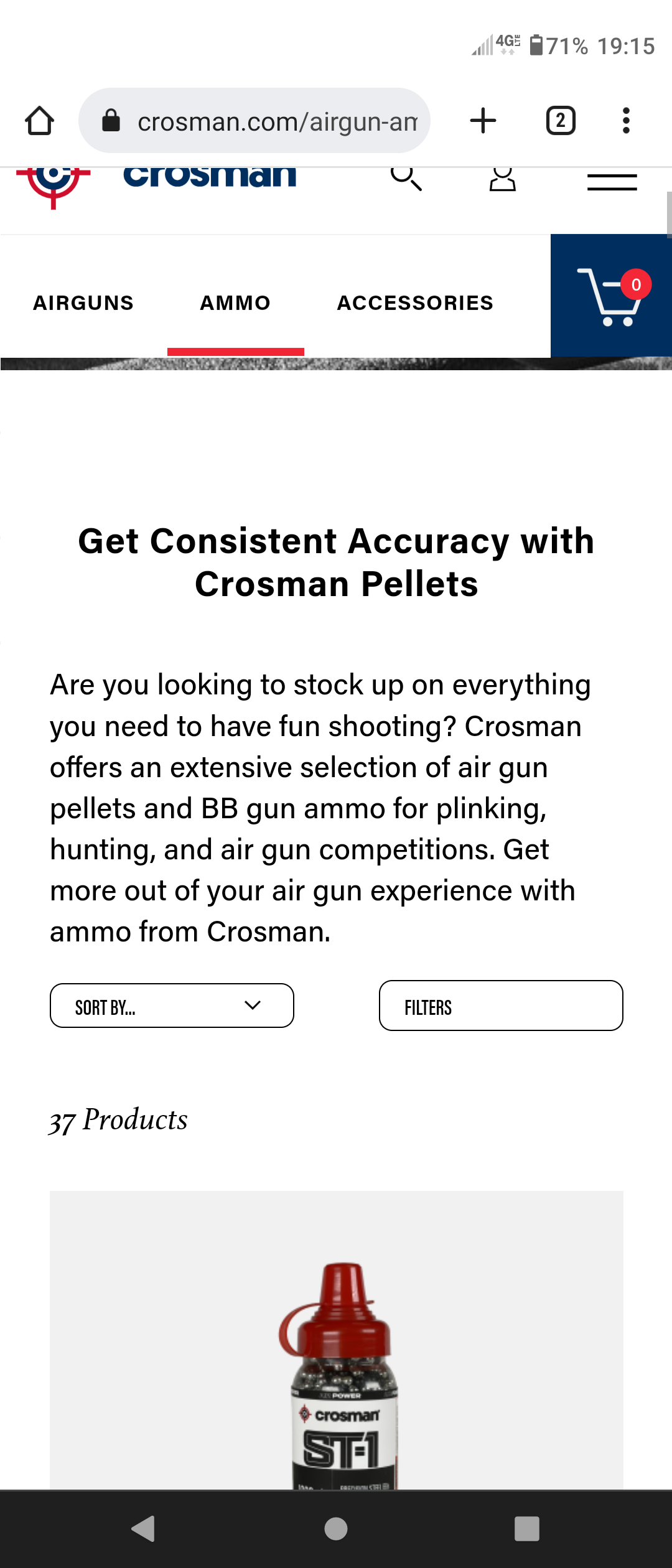Tap the browser home icon

pos(39,121)
